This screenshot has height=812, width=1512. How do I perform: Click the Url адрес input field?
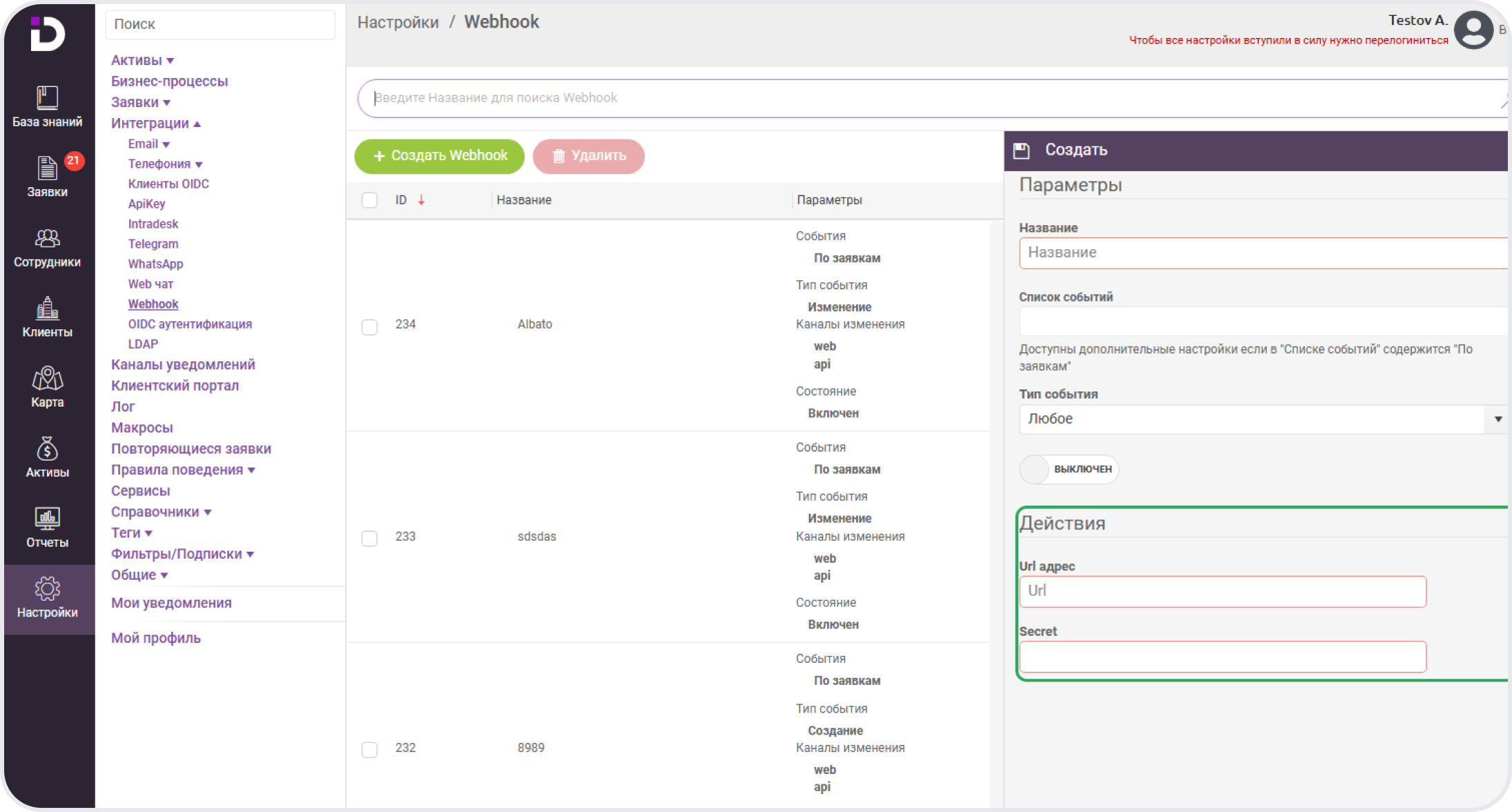[x=1222, y=592]
